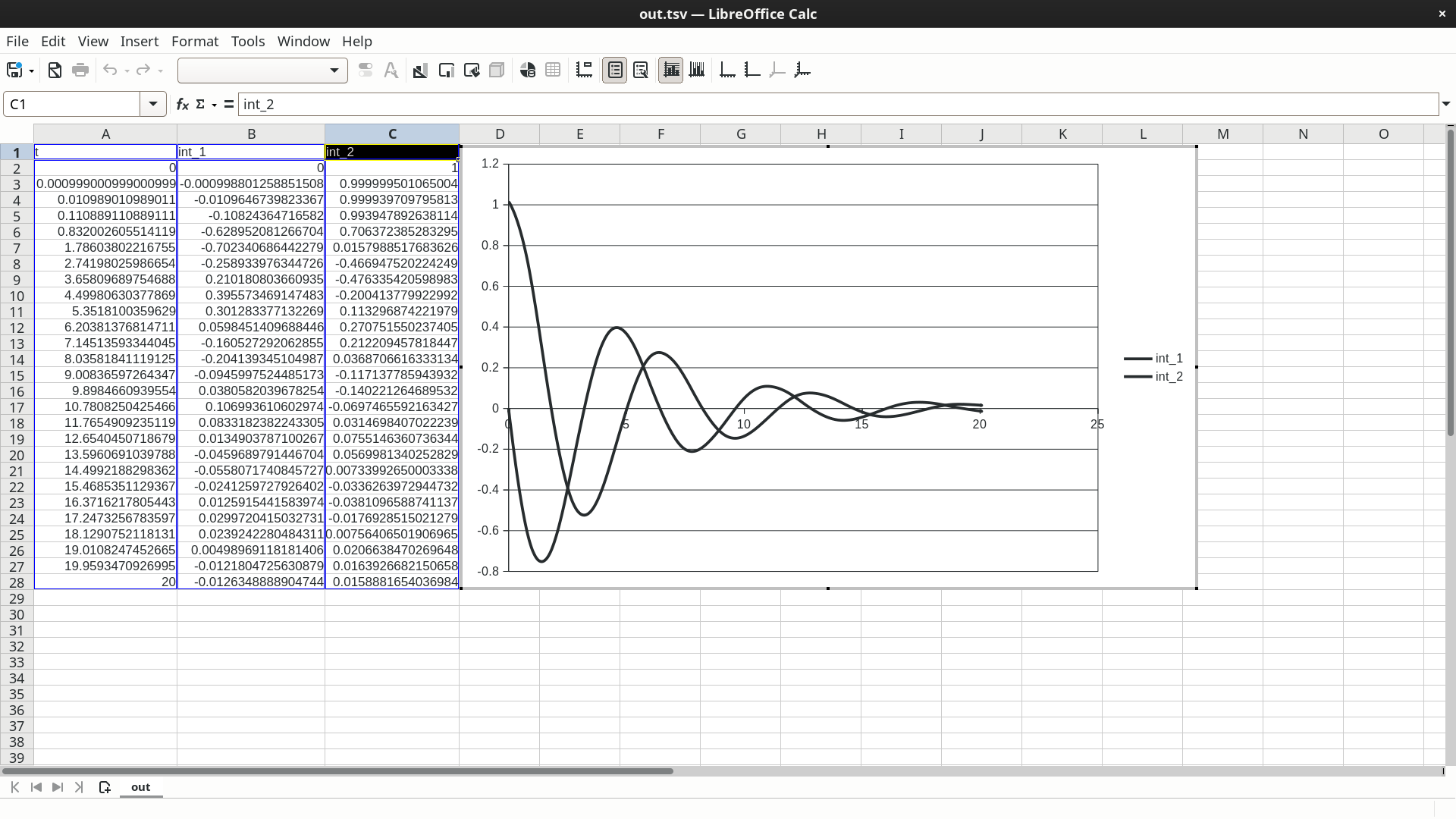Open the Titles toolbar icon
1456x819 pixels.
click(584, 71)
